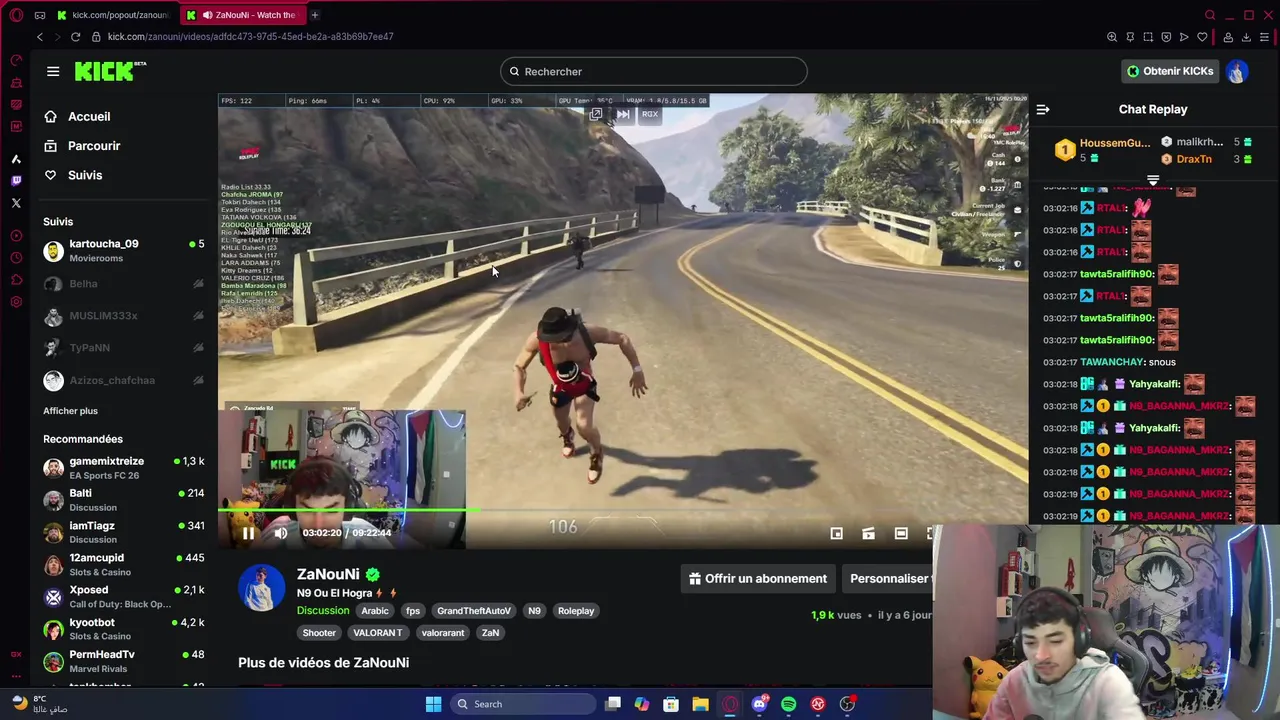
Task: Add page to bookmarks heart icon
Action: click(1202, 37)
